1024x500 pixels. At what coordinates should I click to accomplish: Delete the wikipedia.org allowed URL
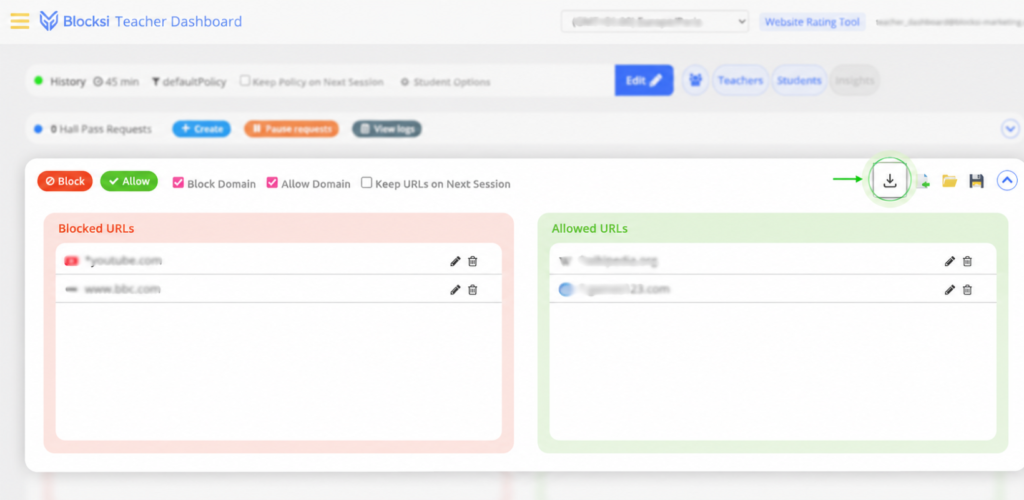(x=967, y=261)
